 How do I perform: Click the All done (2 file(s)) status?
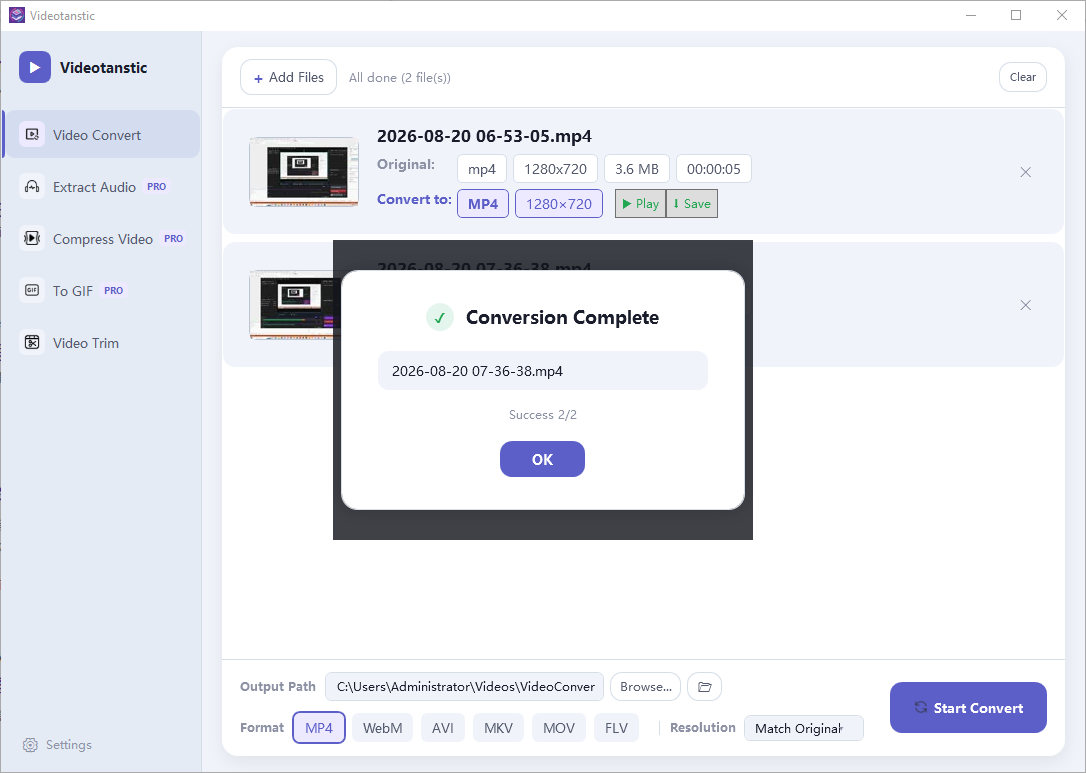(x=400, y=78)
